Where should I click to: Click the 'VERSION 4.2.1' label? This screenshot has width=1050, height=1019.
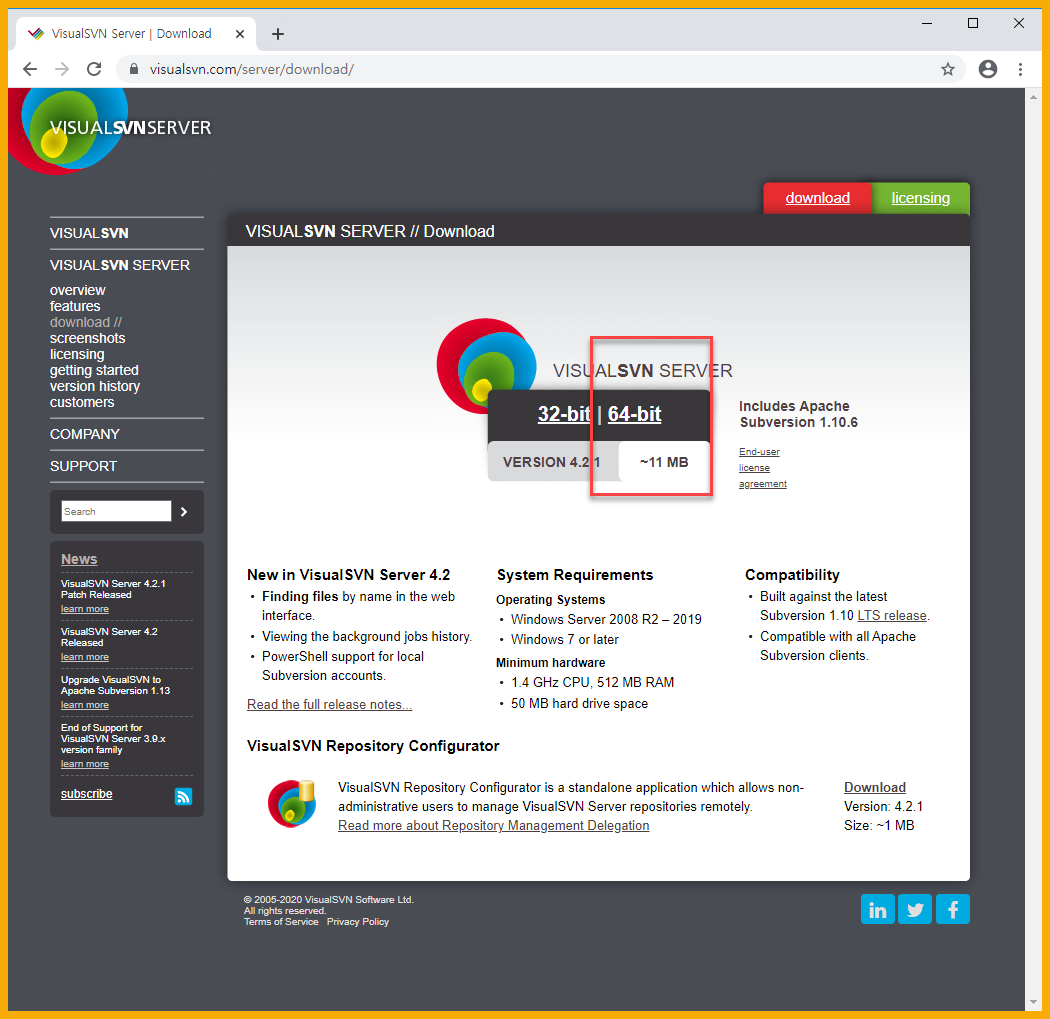click(x=552, y=462)
